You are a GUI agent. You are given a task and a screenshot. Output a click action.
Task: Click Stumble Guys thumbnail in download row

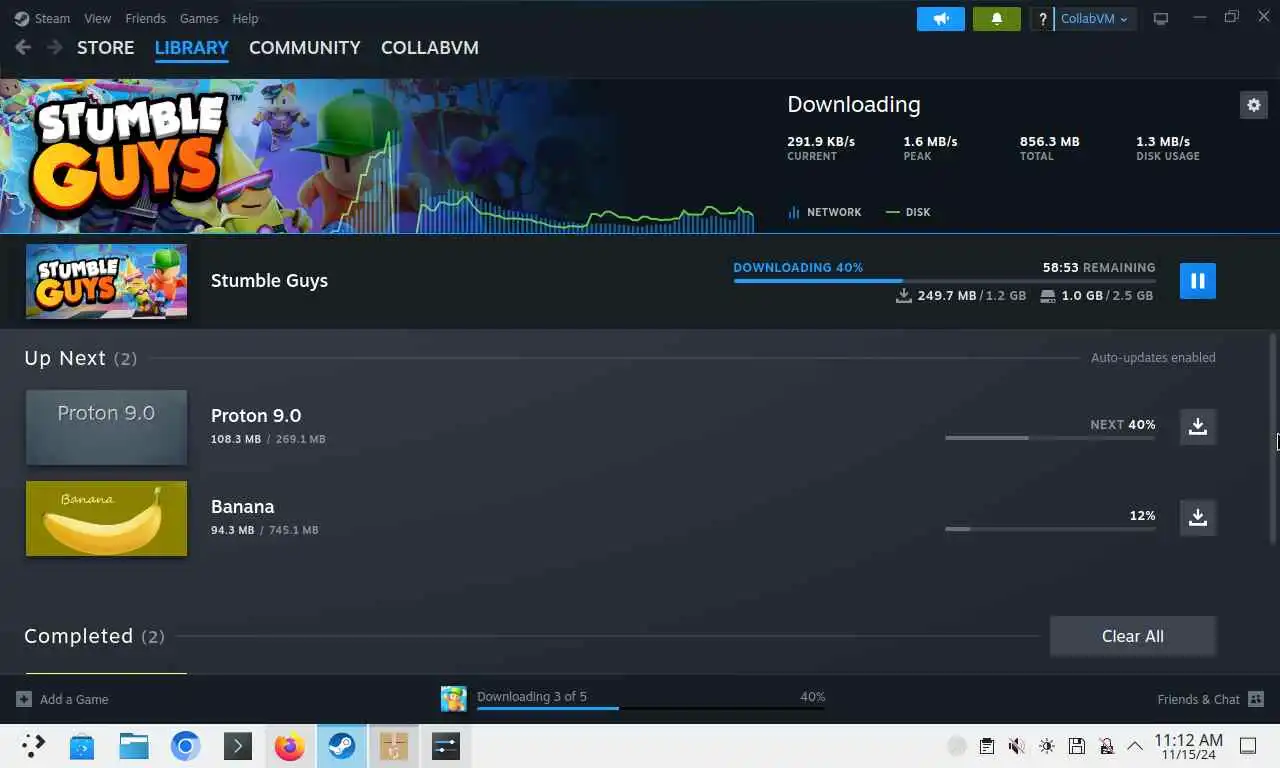106,281
